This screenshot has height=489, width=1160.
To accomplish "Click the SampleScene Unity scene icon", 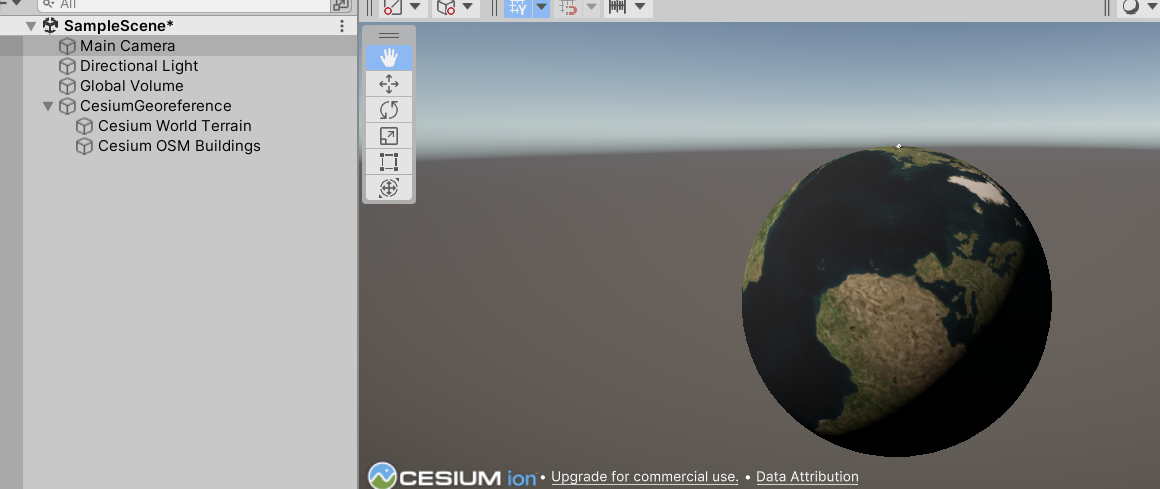I will point(50,26).
